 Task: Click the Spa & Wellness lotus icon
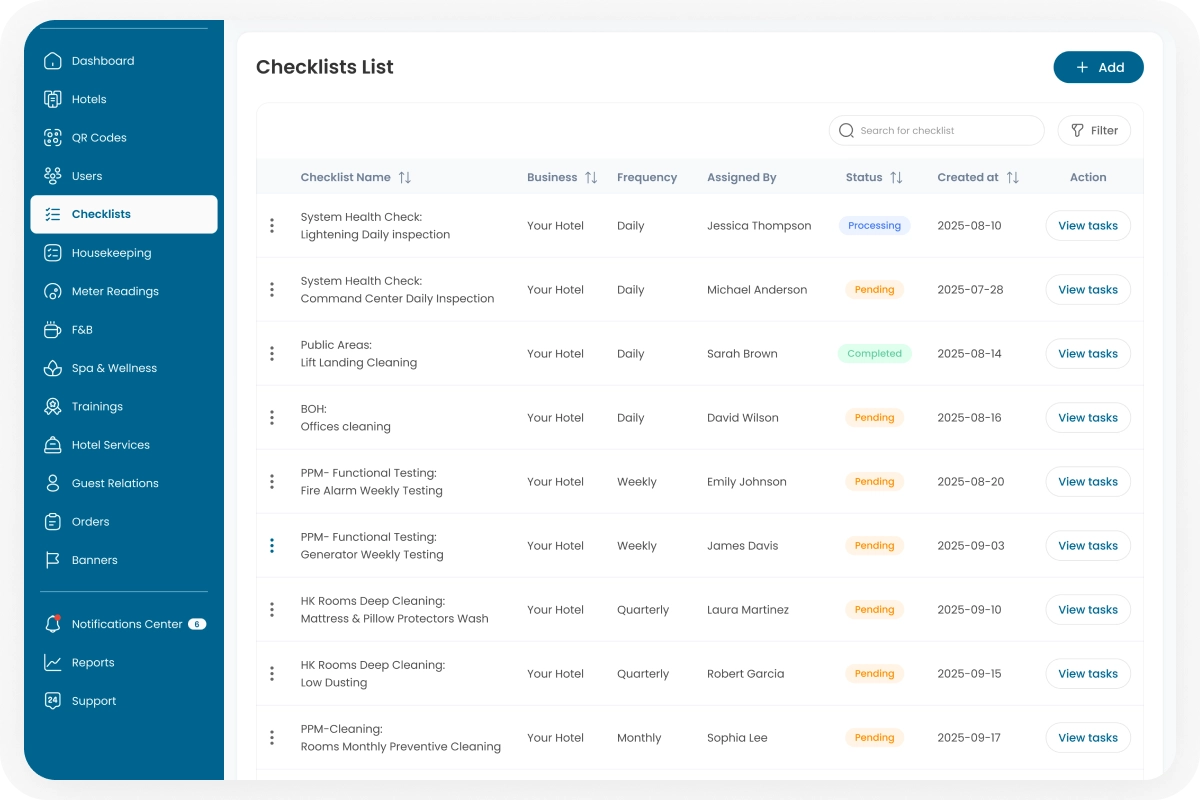pyautogui.click(x=53, y=368)
